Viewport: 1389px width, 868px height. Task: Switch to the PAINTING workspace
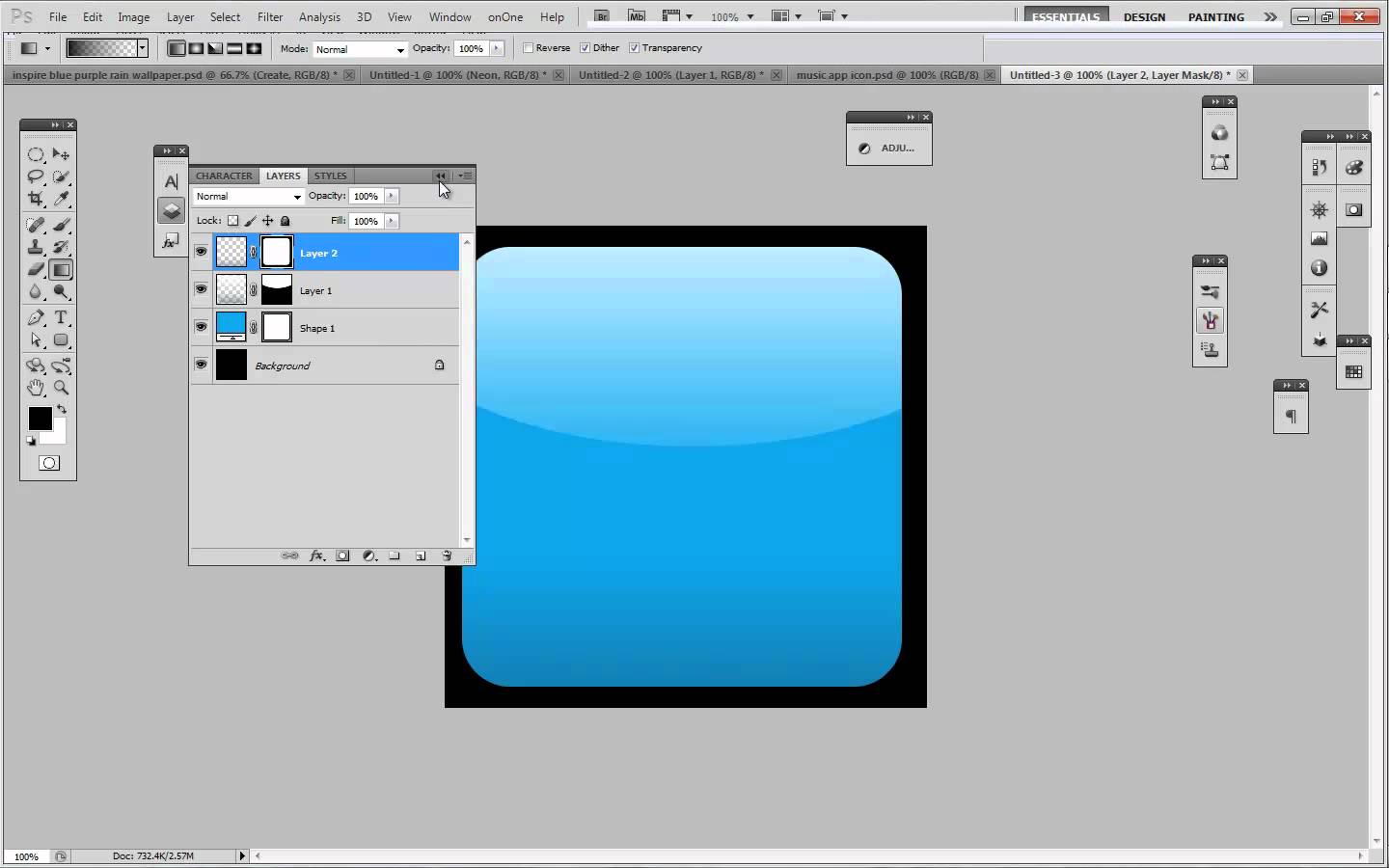point(1215,16)
